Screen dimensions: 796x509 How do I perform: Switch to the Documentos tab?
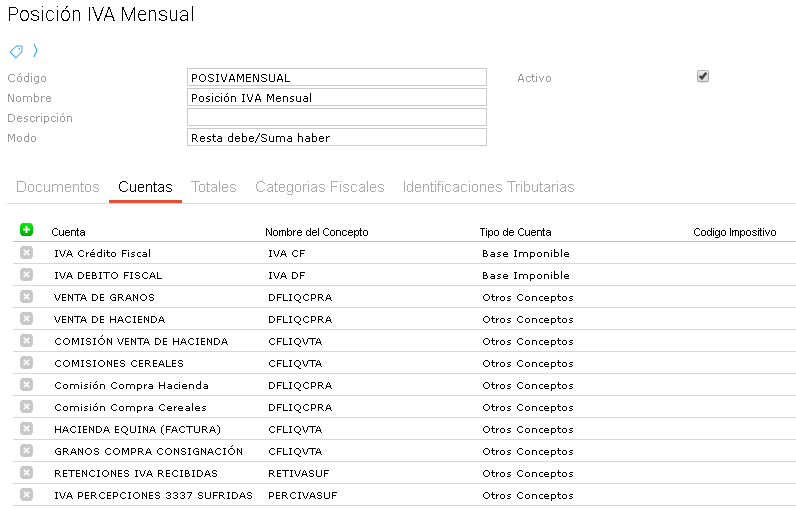58,187
